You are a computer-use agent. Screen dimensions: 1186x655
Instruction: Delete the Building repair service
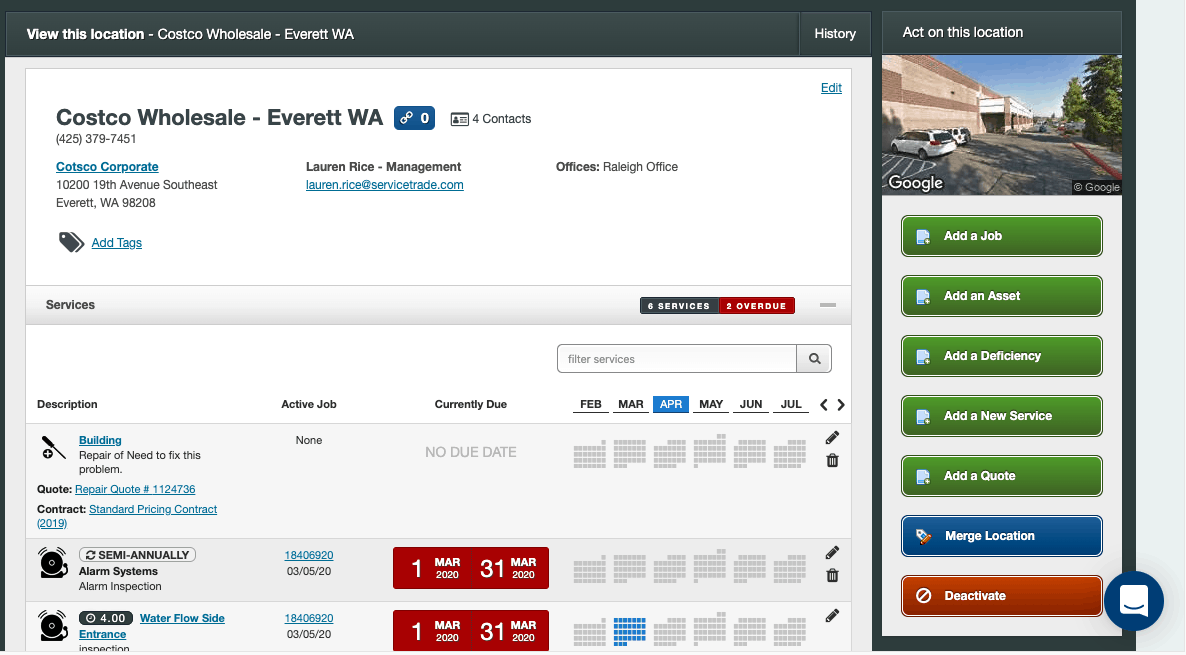832,461
